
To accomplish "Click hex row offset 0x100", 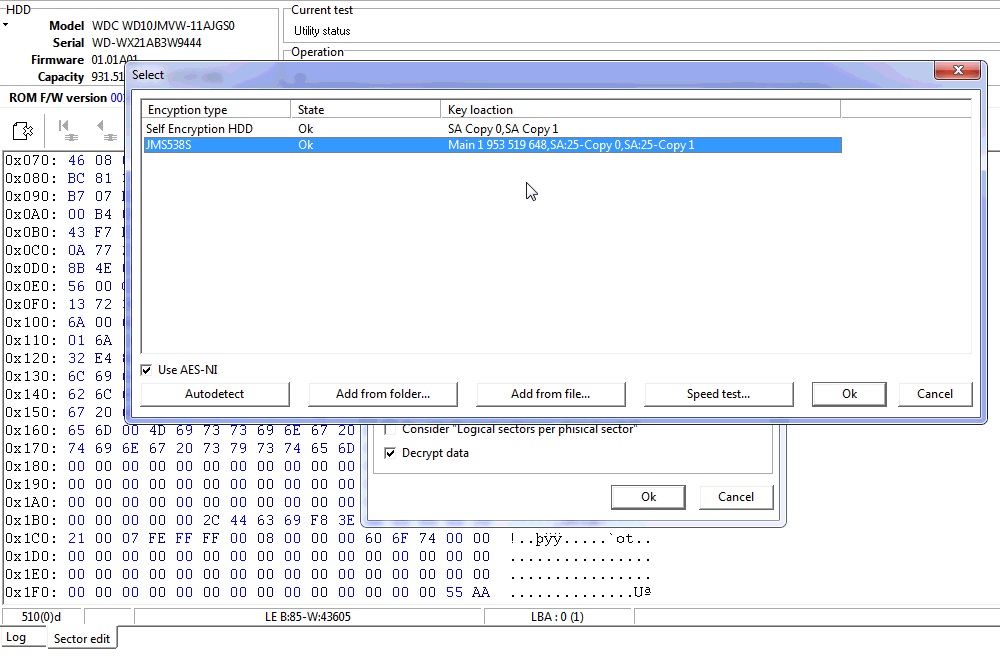I will coord(31,323).
